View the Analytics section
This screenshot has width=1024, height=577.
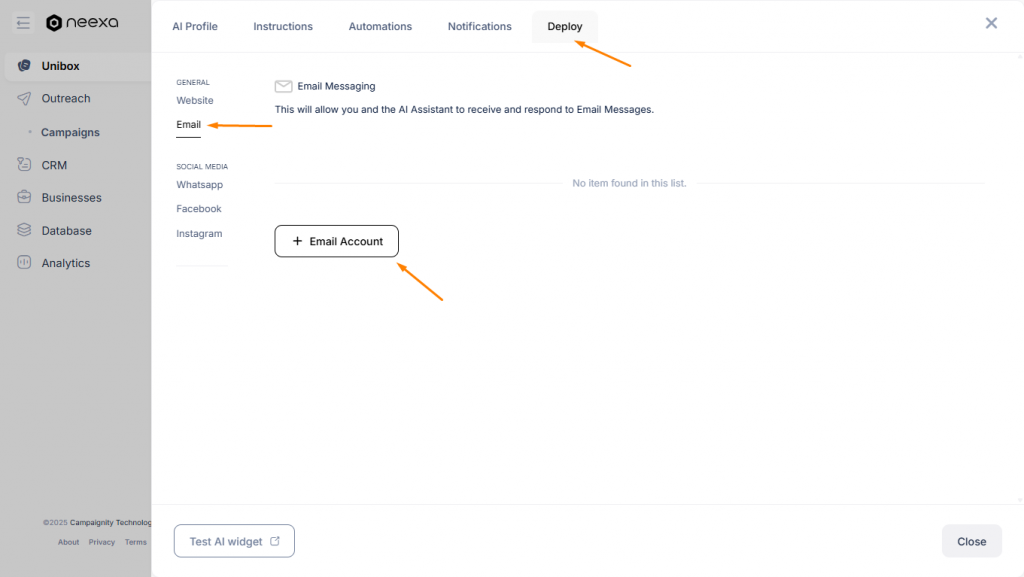pos(66,262)
